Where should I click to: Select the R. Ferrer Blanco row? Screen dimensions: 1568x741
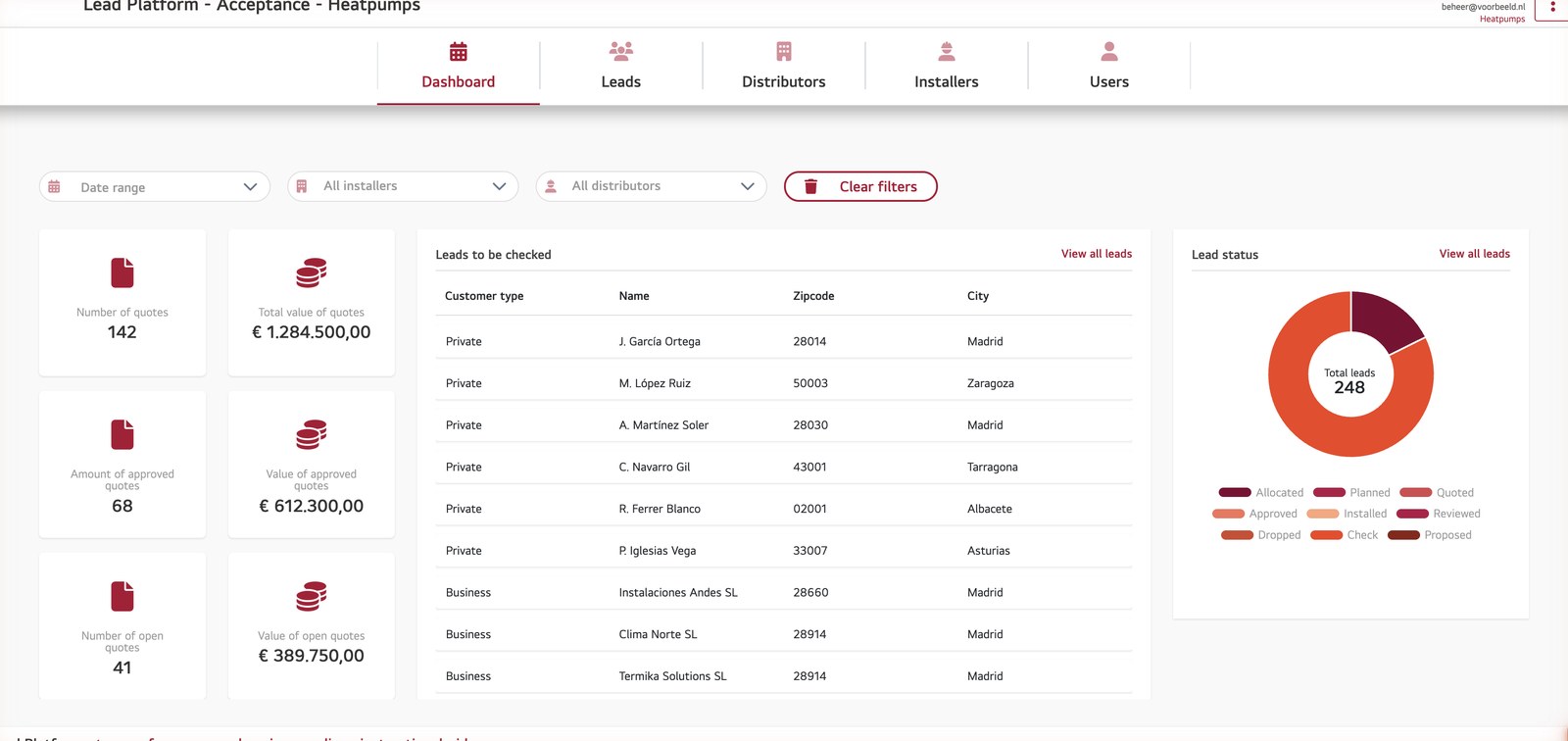[x=784, y=509]
